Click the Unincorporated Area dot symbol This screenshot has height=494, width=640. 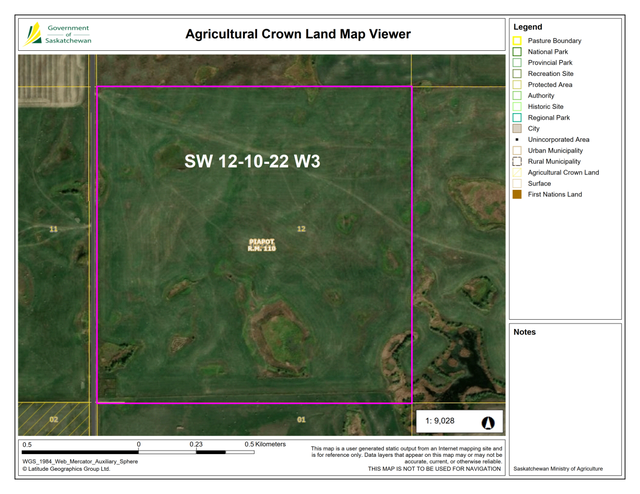pyautogui.click(x=517, y=139)
